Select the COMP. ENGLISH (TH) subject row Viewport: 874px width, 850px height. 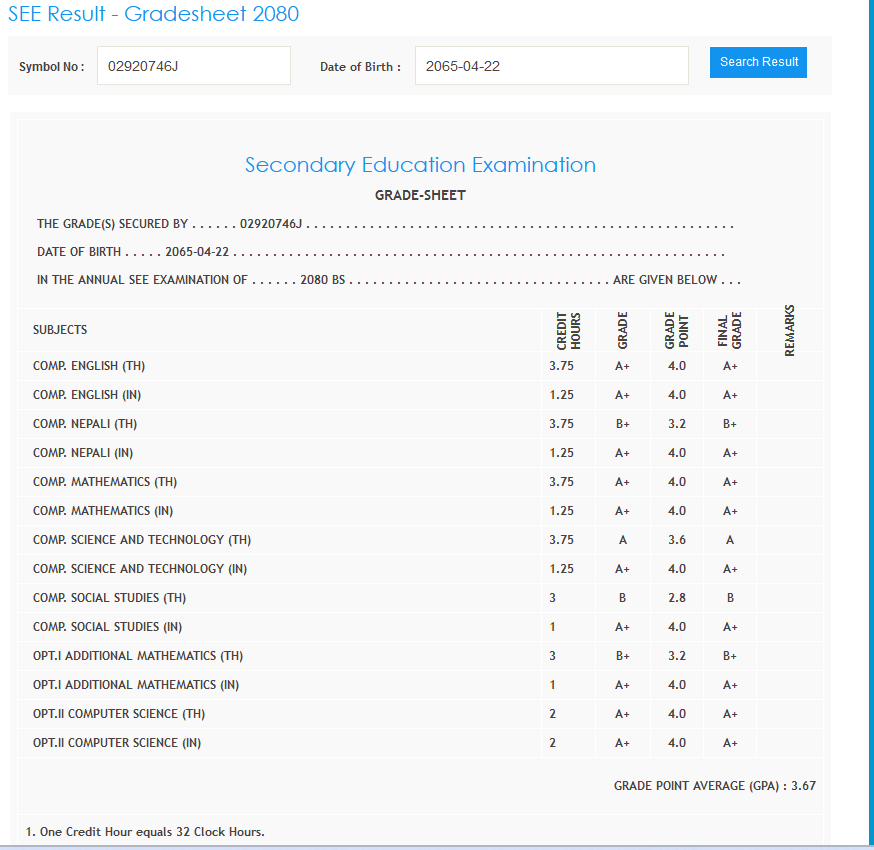point(89,366)
